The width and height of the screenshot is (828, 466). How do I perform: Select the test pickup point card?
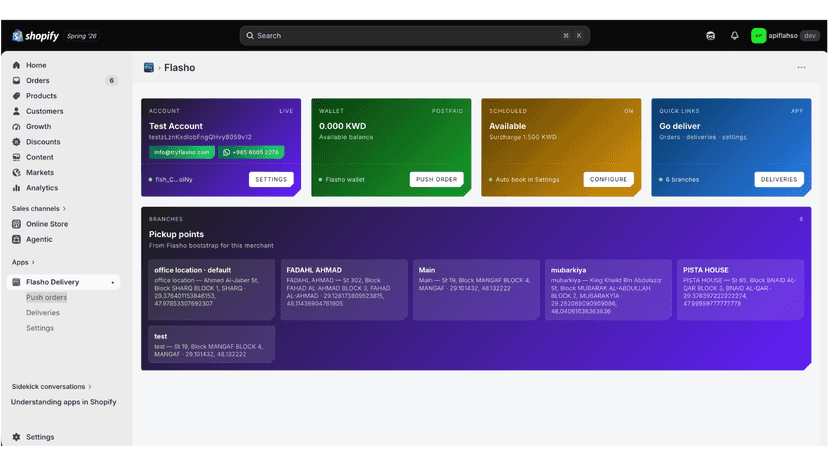tap(211, 344)
